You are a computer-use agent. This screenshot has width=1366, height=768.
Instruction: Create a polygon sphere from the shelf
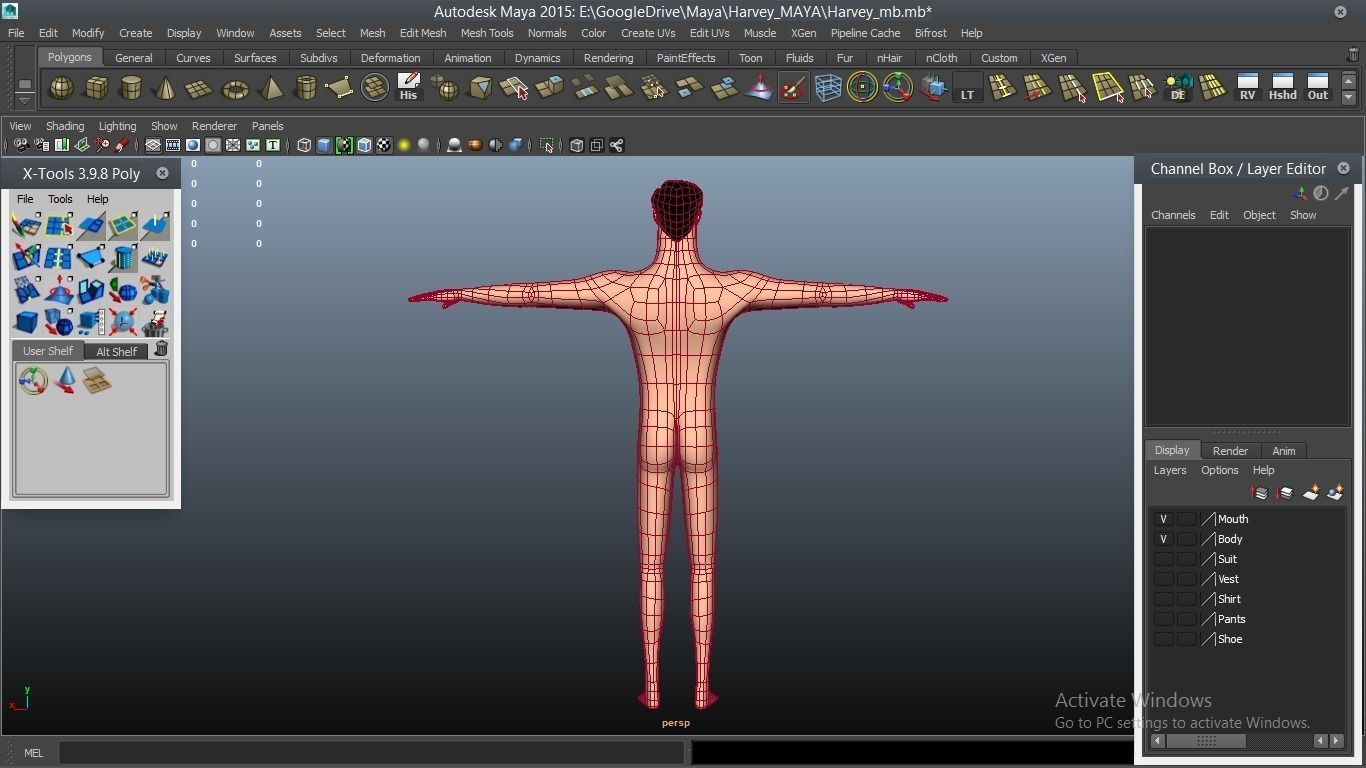pyautogui.click(x=61, y=88)
